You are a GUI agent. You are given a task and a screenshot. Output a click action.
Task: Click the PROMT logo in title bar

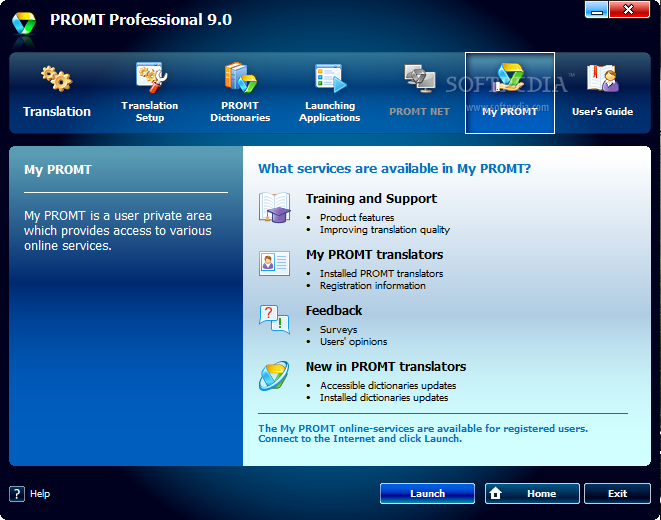[24, 24]
